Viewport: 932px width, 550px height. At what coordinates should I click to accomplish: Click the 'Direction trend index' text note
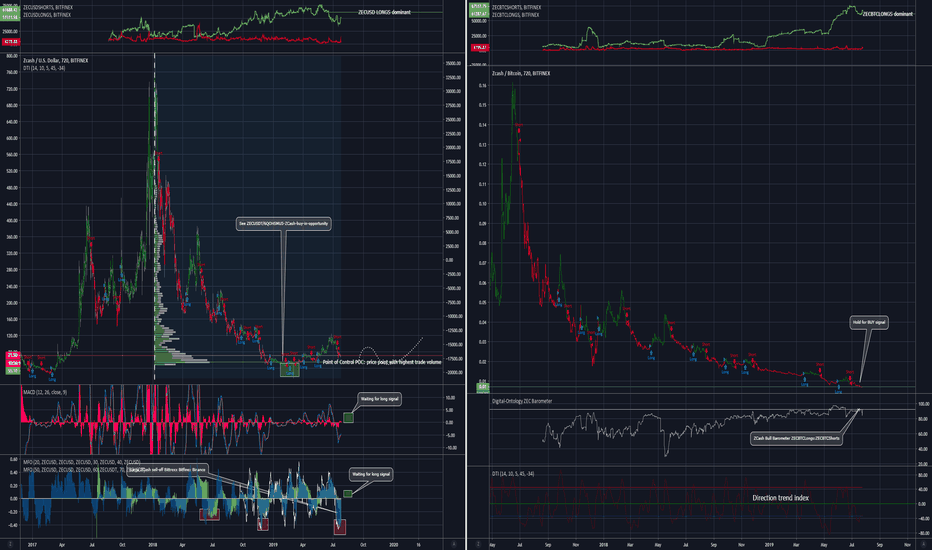click(x=780, y=498)
